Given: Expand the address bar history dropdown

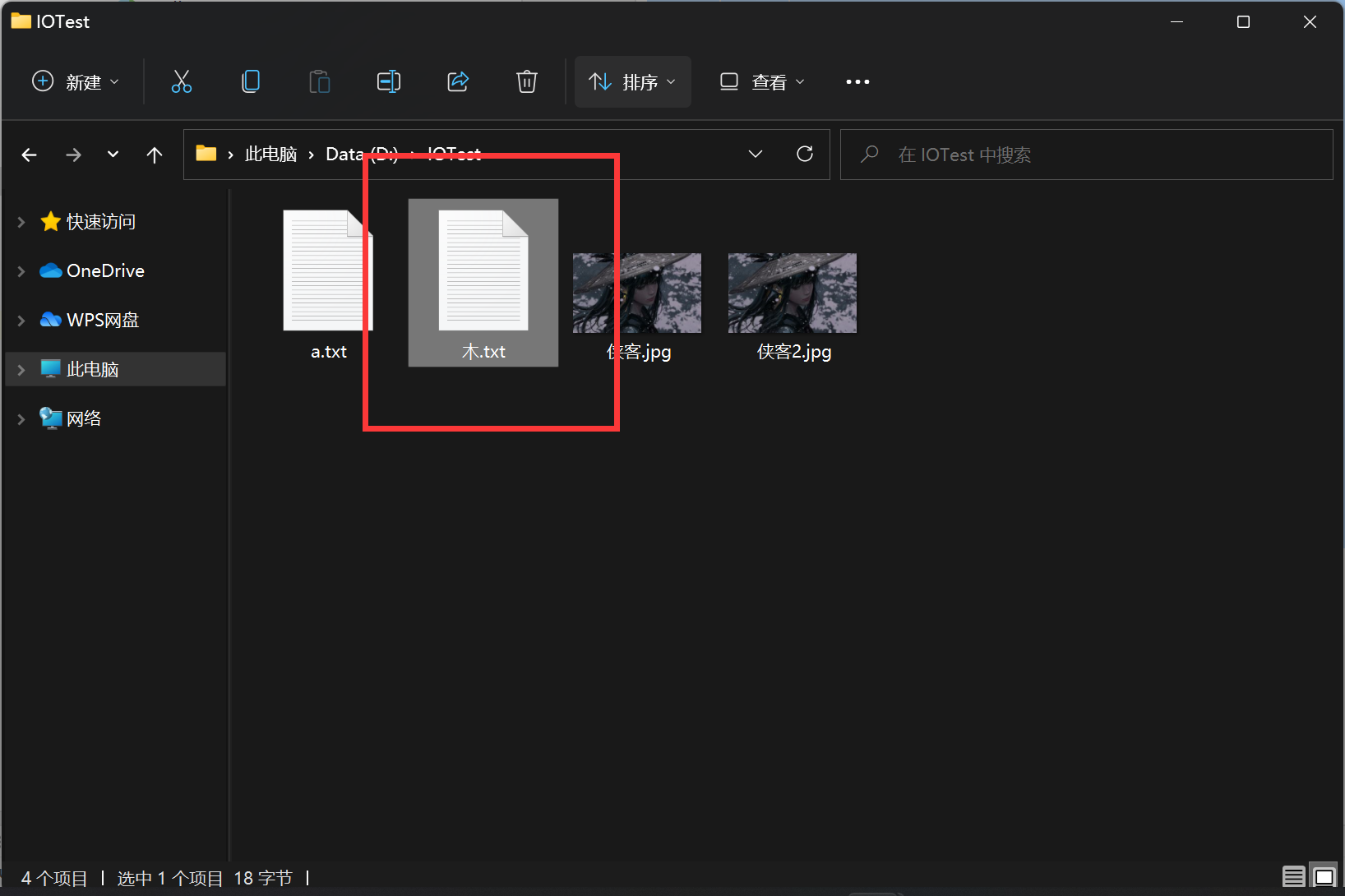Looking at the screenshot, I should pyautogui.click(x=756, y=154).
